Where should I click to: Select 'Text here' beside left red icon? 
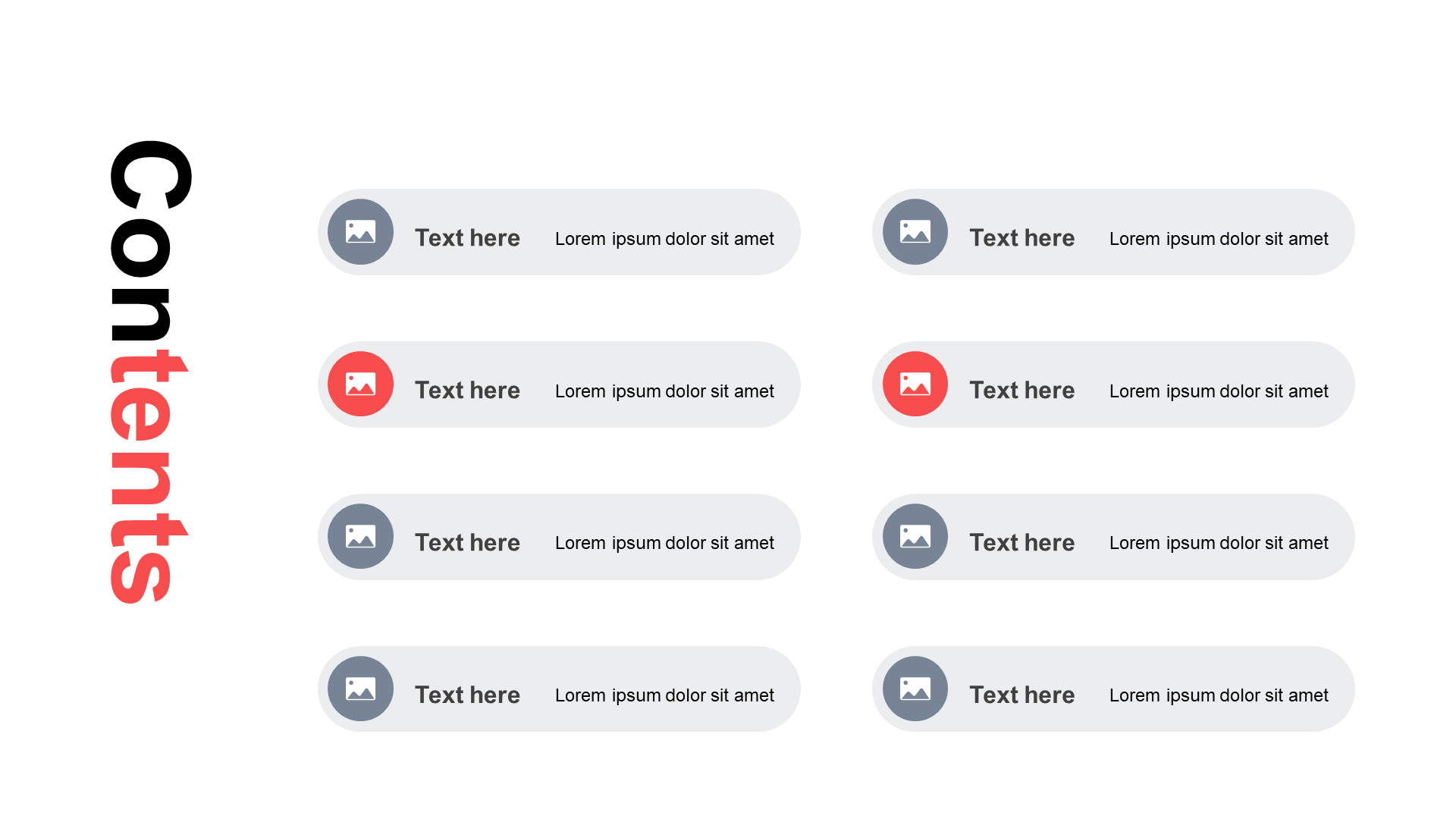(467, 391)
